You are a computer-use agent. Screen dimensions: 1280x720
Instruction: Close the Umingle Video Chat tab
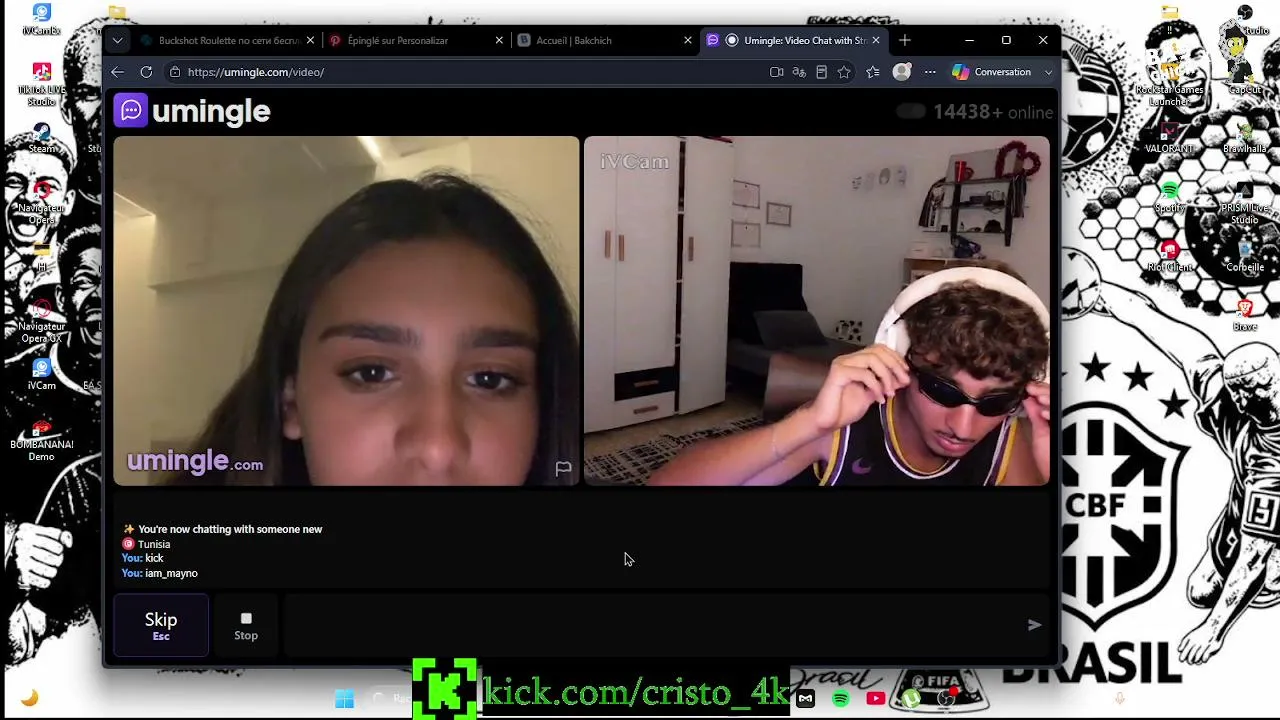pos(876,40)
